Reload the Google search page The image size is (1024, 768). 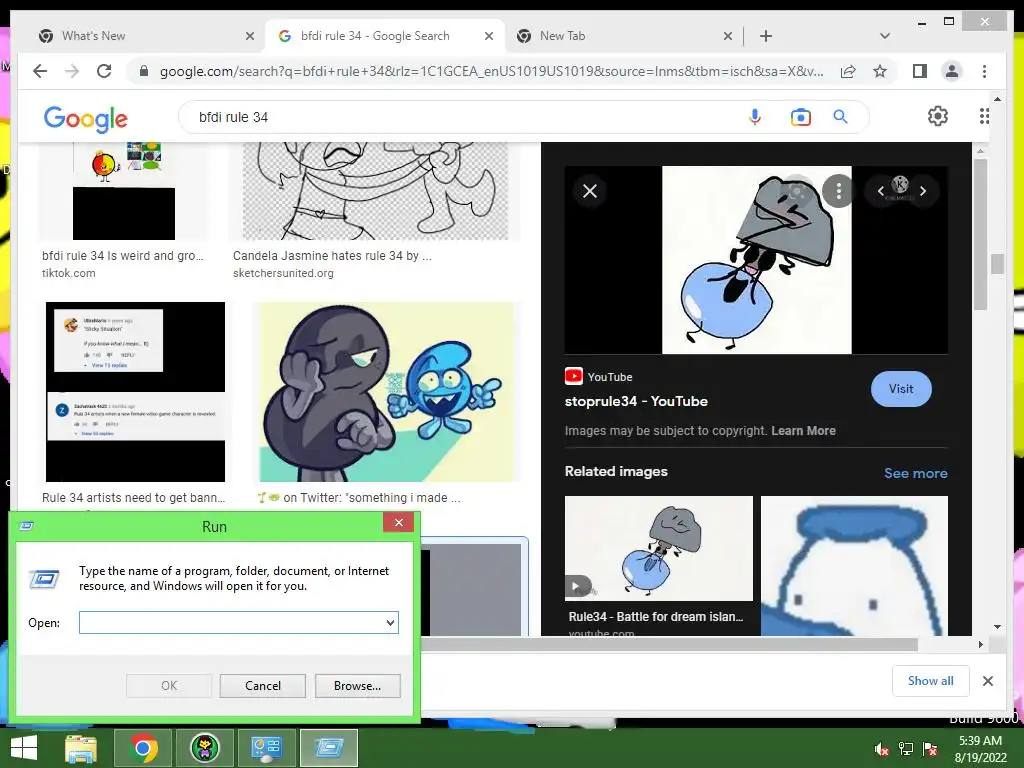point(104,71)
